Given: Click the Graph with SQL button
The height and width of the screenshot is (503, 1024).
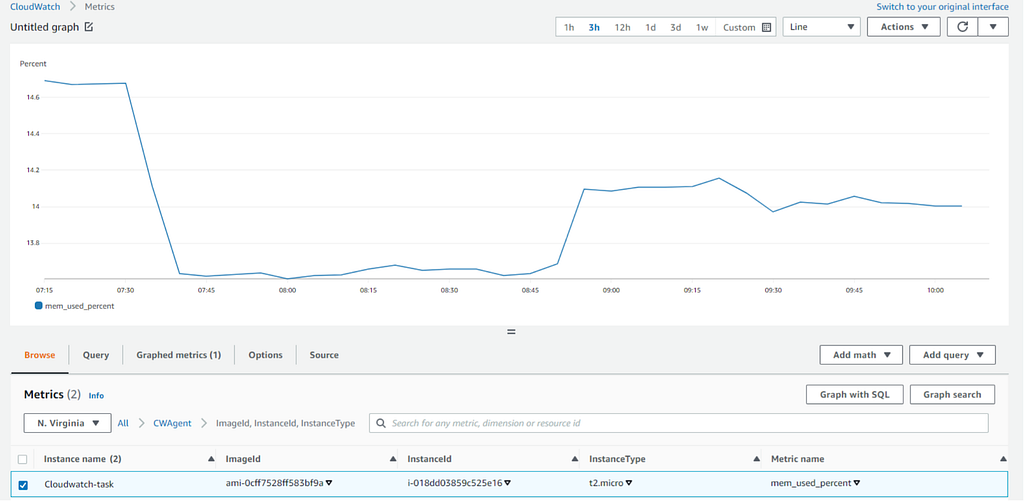Looking at the screenshot, I should click(x=854, y=395).
